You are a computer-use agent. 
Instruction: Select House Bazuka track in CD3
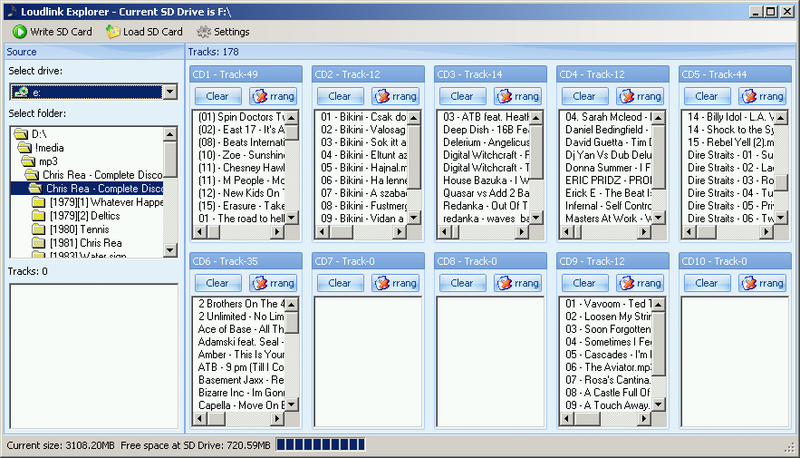point(484,181)
